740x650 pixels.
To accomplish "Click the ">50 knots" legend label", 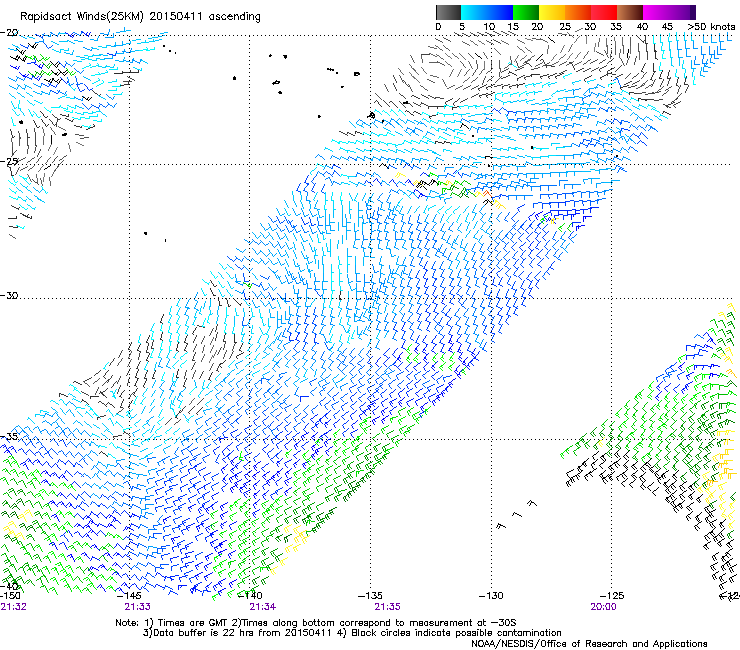I will click(x=711, y=26).
